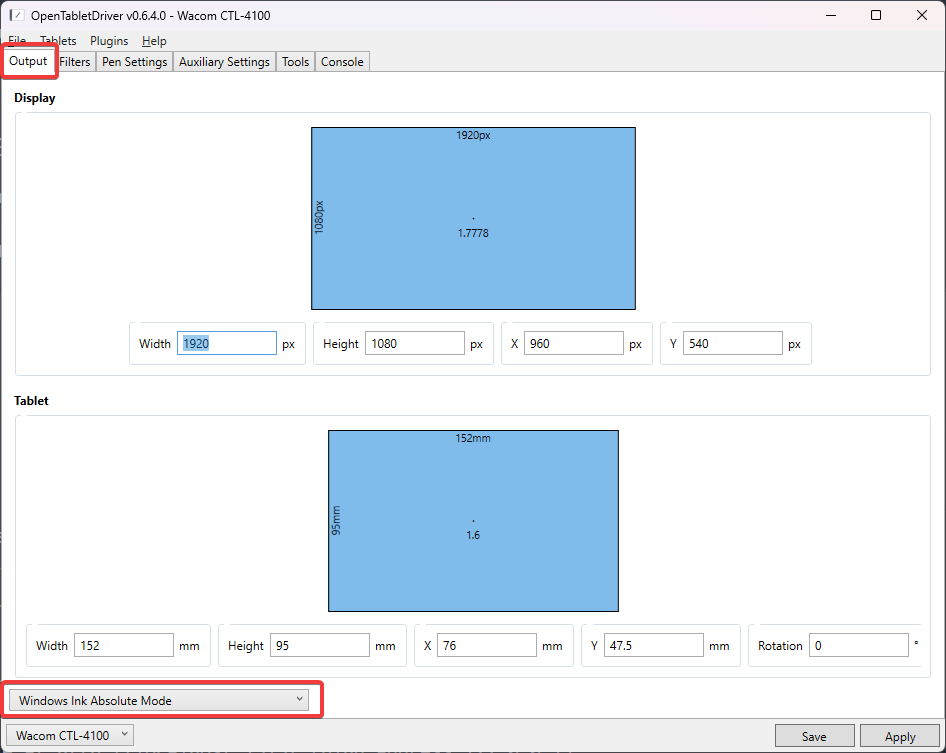The width and height of the screenshot is (946, 753).
Task: Show the Console tab
Action: (342, 62)
